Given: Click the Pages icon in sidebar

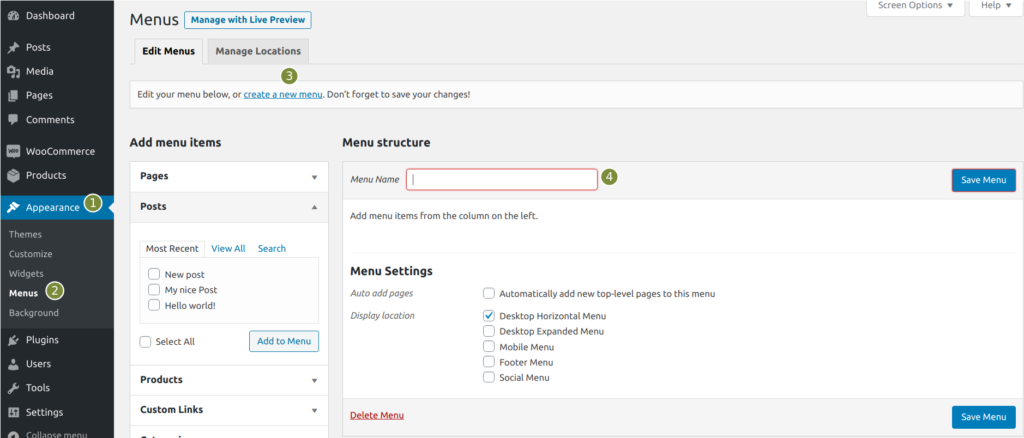Looking at the screenshot, I should tap(13, 95).
